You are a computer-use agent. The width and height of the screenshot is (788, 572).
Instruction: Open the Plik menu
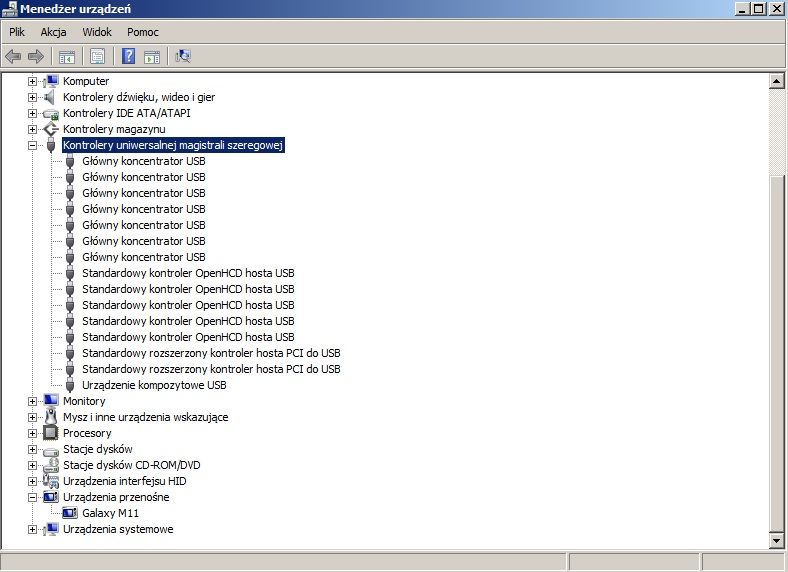coord(17,32)
